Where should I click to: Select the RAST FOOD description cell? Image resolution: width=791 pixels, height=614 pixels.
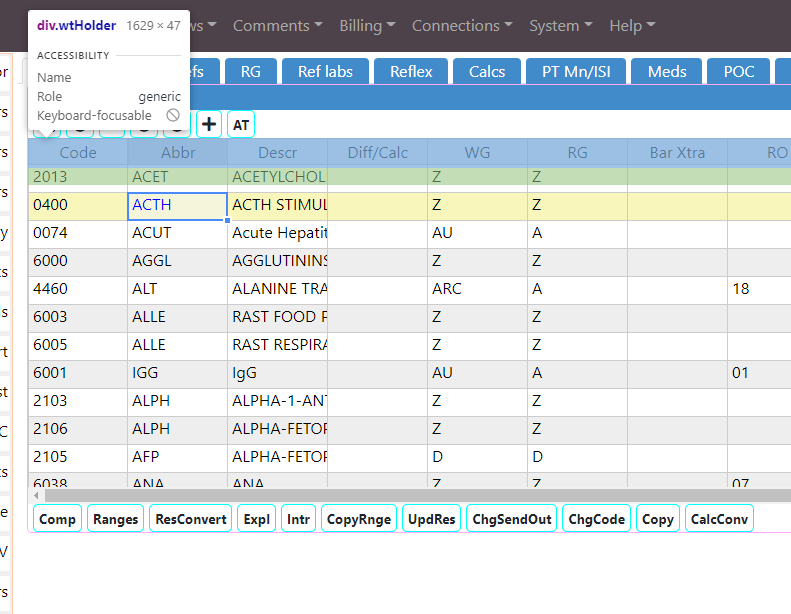pyautogui.click(x=277, y=317)
